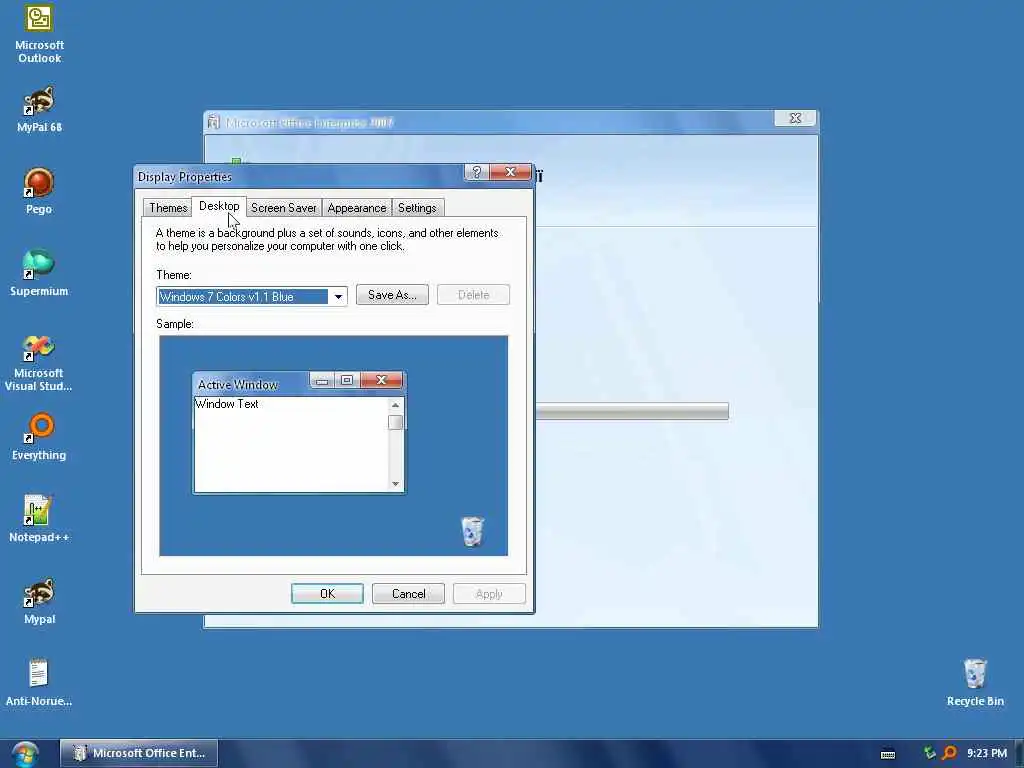Switch to the Desktop tab

[219, 206]
